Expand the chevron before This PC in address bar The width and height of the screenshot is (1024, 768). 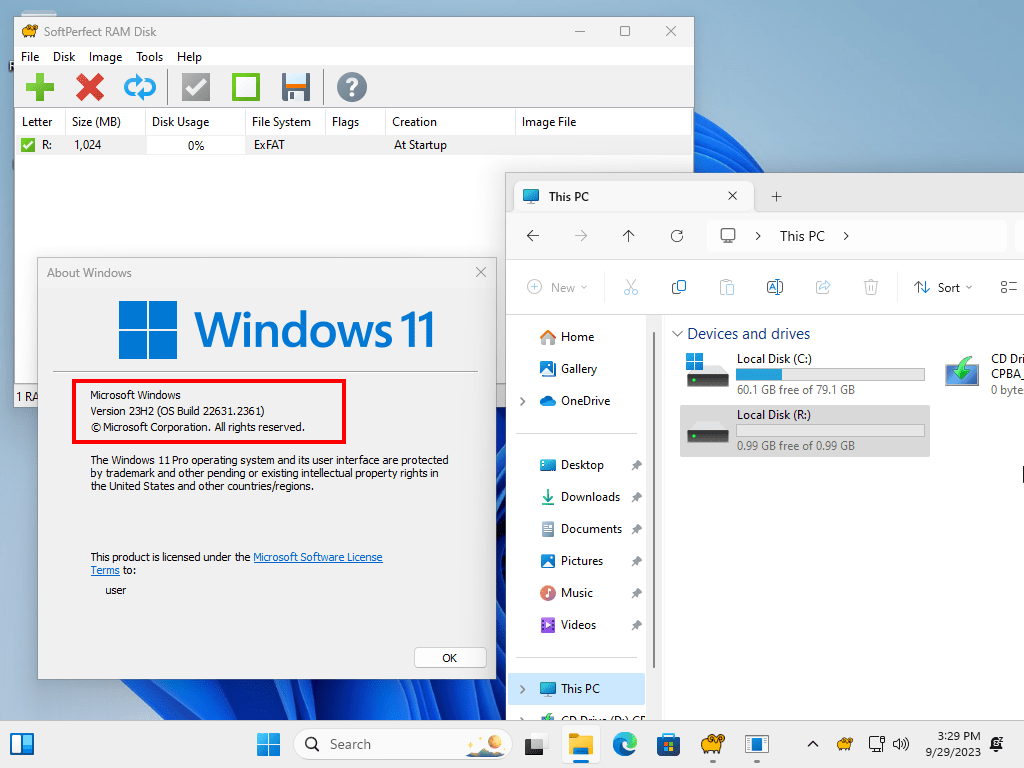758,236
